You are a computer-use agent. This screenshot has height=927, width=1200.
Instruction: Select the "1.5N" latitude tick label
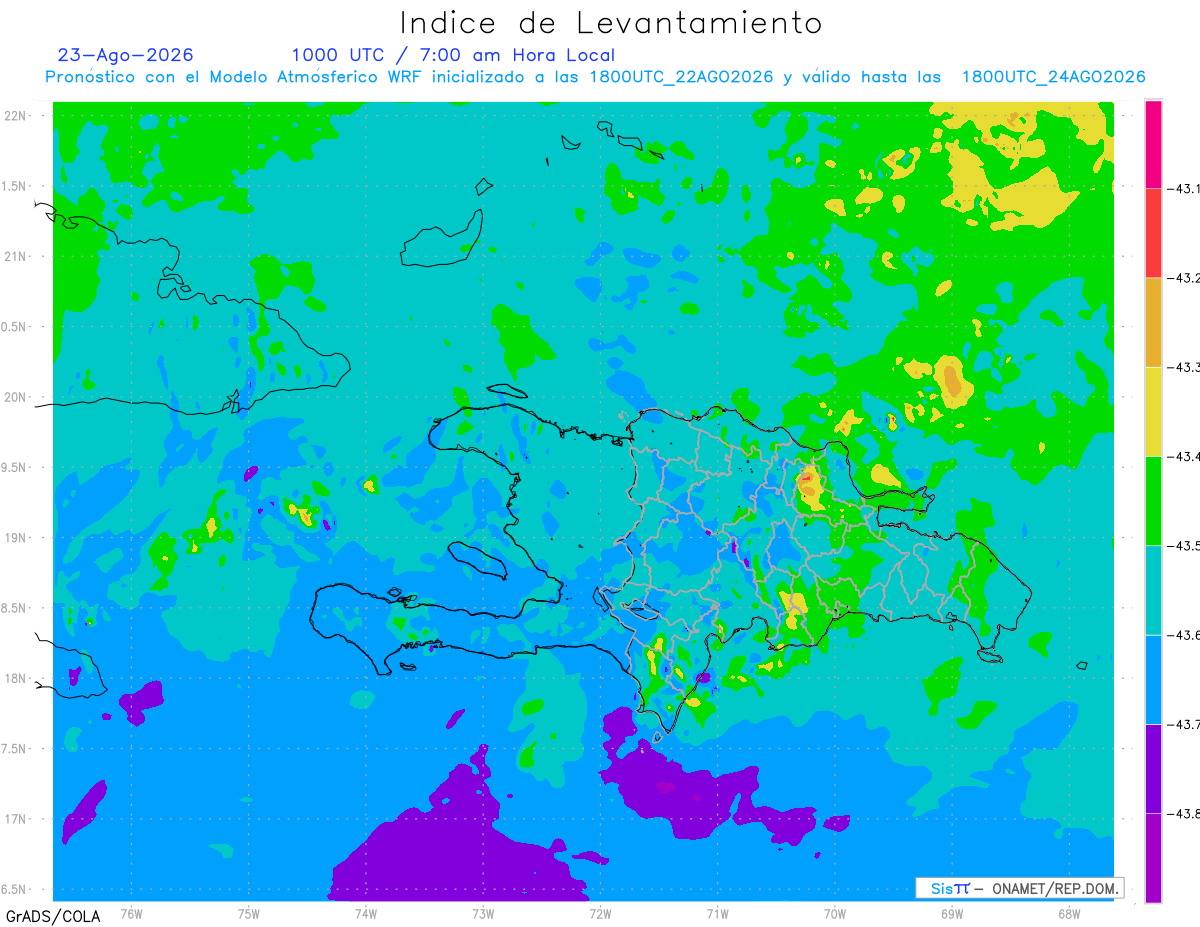pyautogui.click(x=15, y=186)
